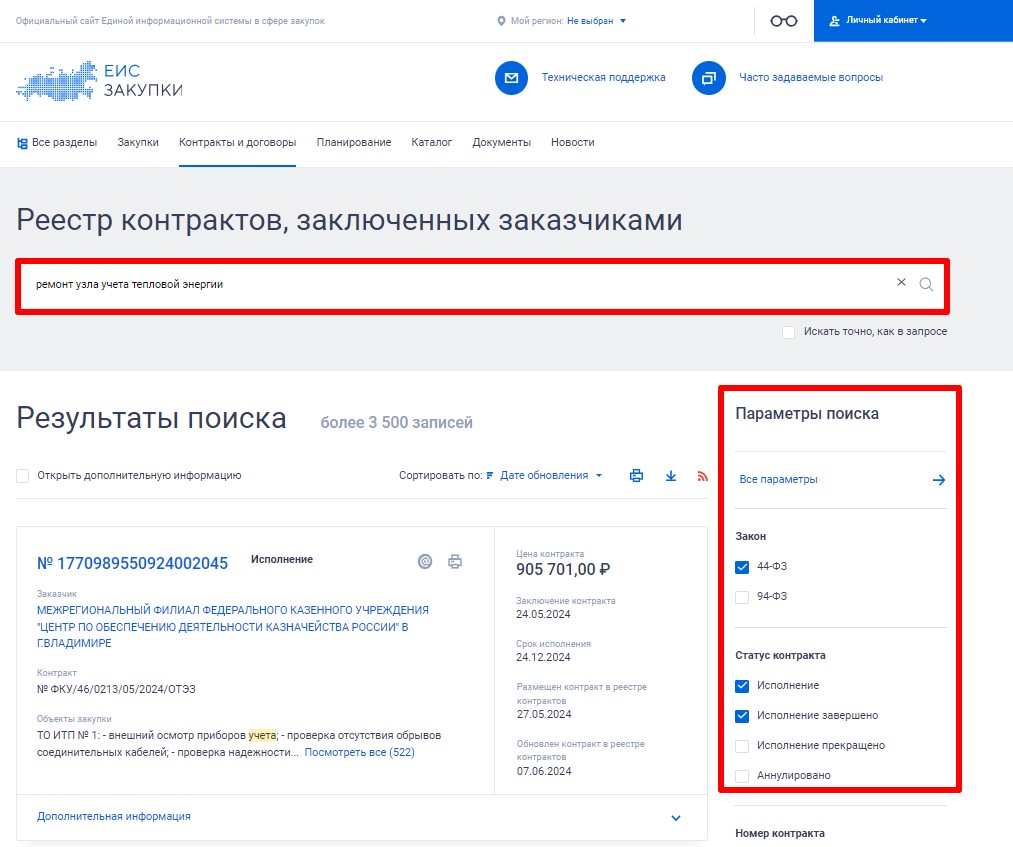1013x847 pixels.
Task: Click the Статус контракта filter heading
Action: tap(780, 655)
